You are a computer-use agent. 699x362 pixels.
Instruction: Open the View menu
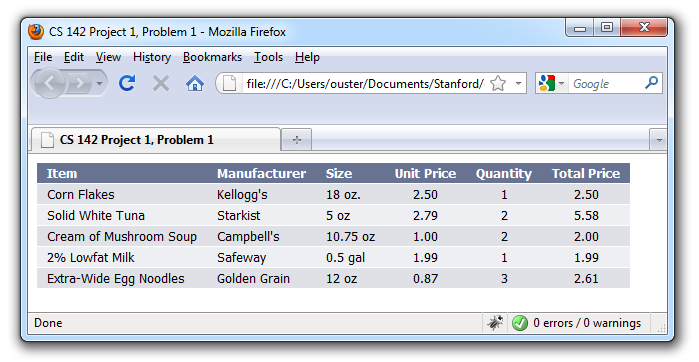(108, 57)
